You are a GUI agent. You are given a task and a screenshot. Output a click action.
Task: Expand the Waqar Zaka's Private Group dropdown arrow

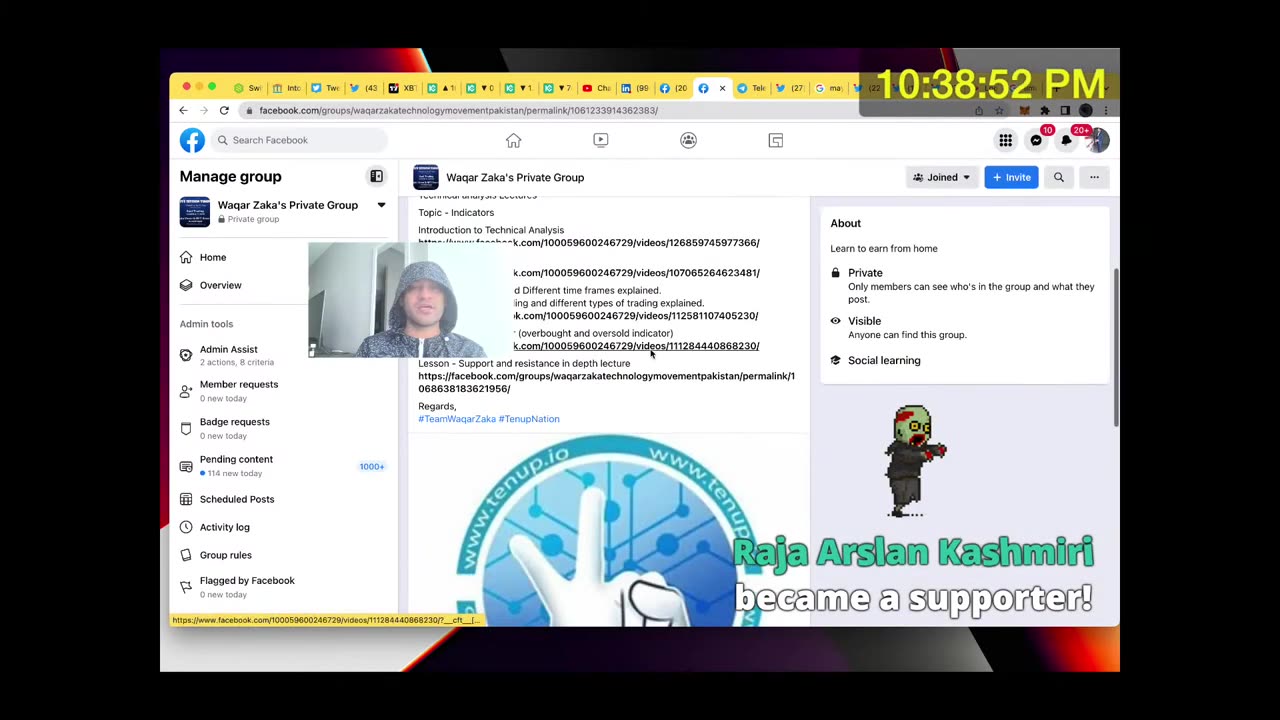click(x=381, y=205)
